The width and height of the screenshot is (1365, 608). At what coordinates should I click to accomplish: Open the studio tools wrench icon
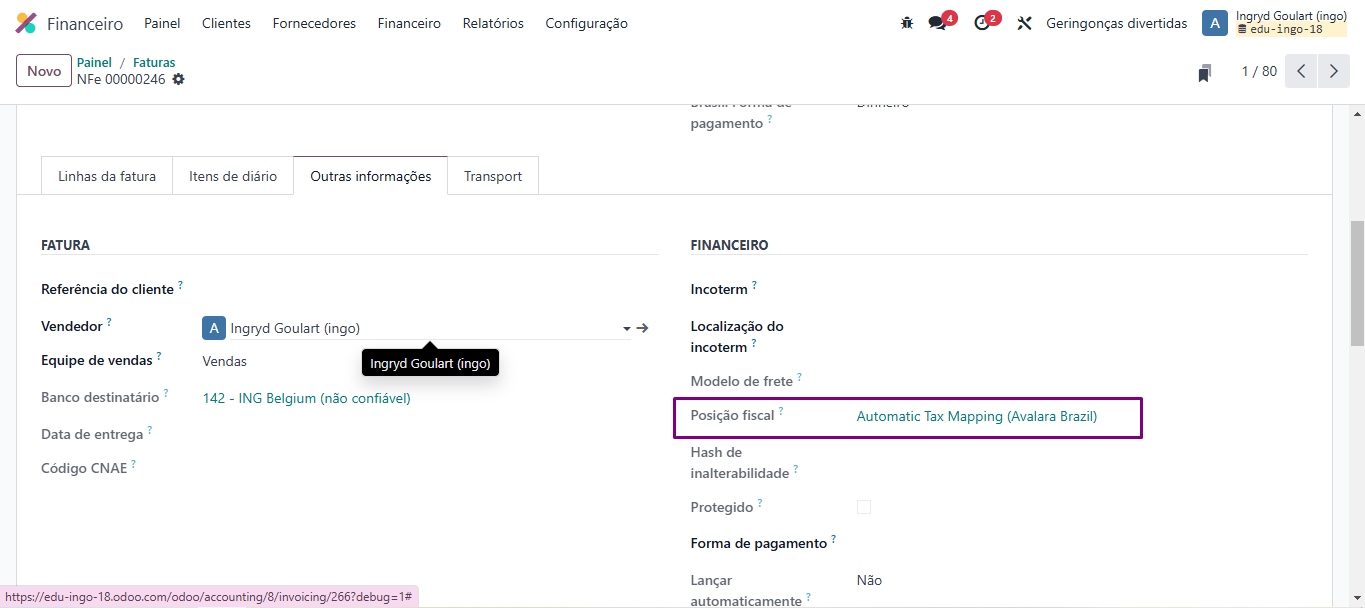(x=1024, y=23)
